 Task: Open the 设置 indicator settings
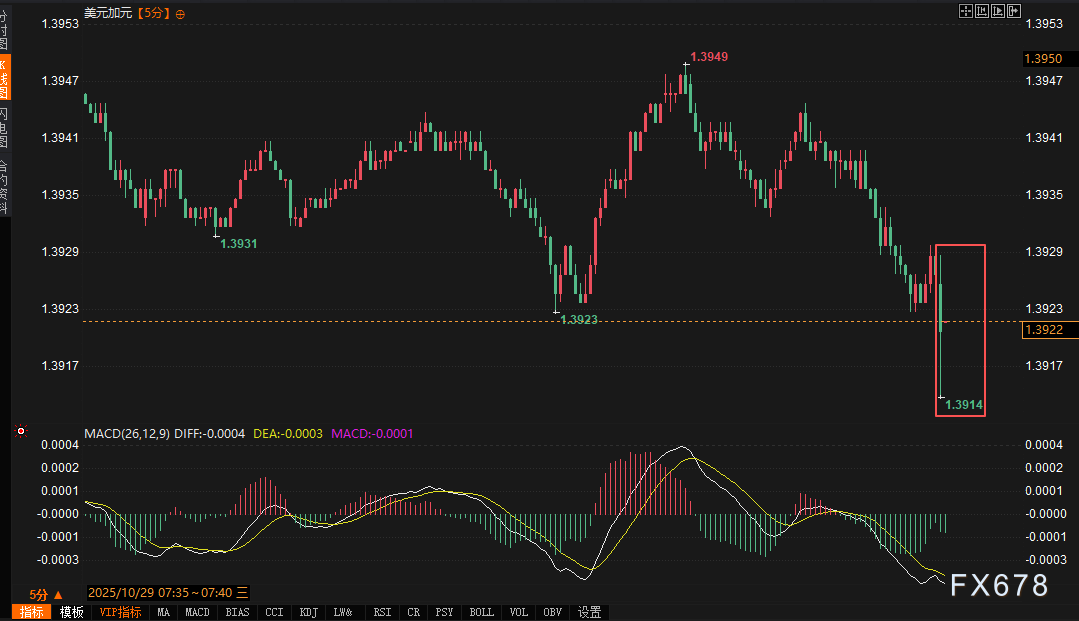(589, 612)
